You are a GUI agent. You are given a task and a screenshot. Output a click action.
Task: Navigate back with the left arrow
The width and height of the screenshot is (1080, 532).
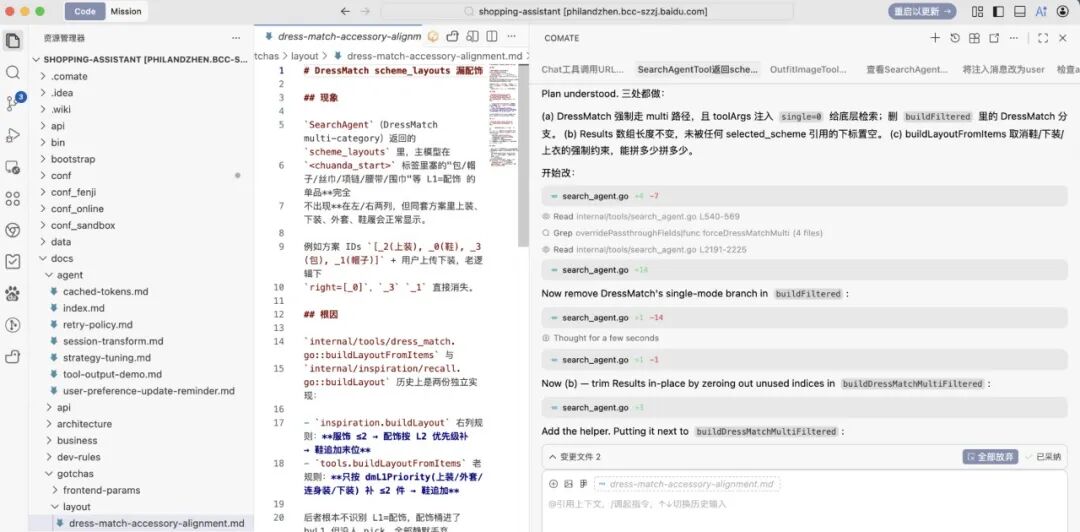tap(345, 11)
